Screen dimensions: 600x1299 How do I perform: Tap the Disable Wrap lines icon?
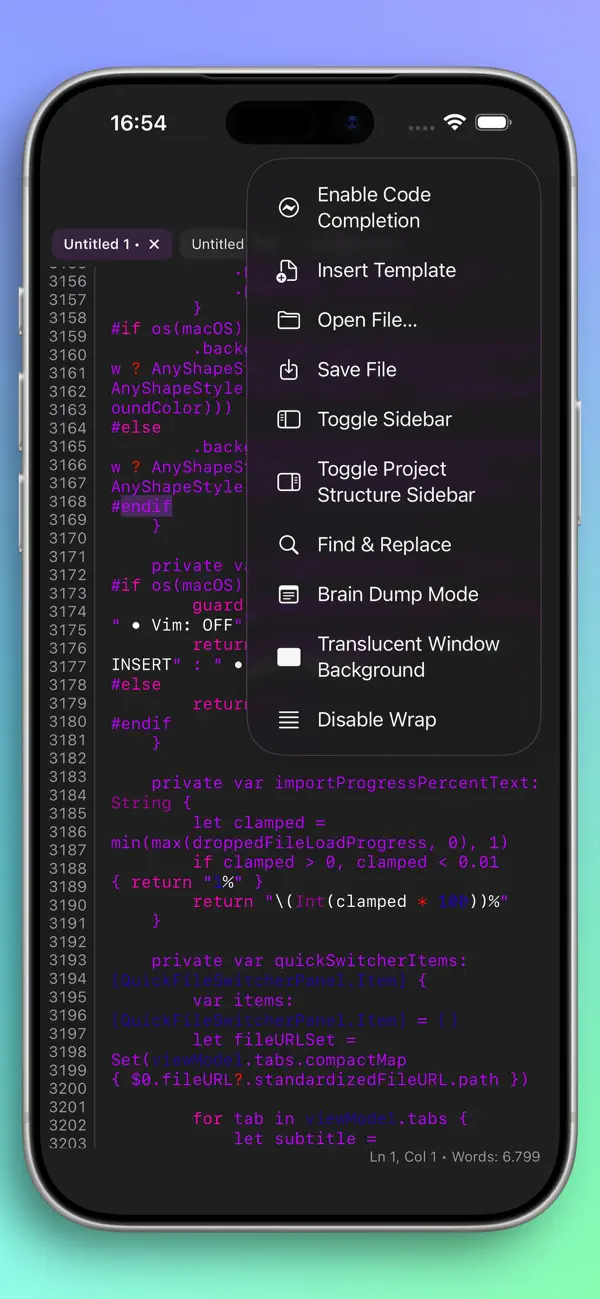pyautogui.click(x=288, y=719)
